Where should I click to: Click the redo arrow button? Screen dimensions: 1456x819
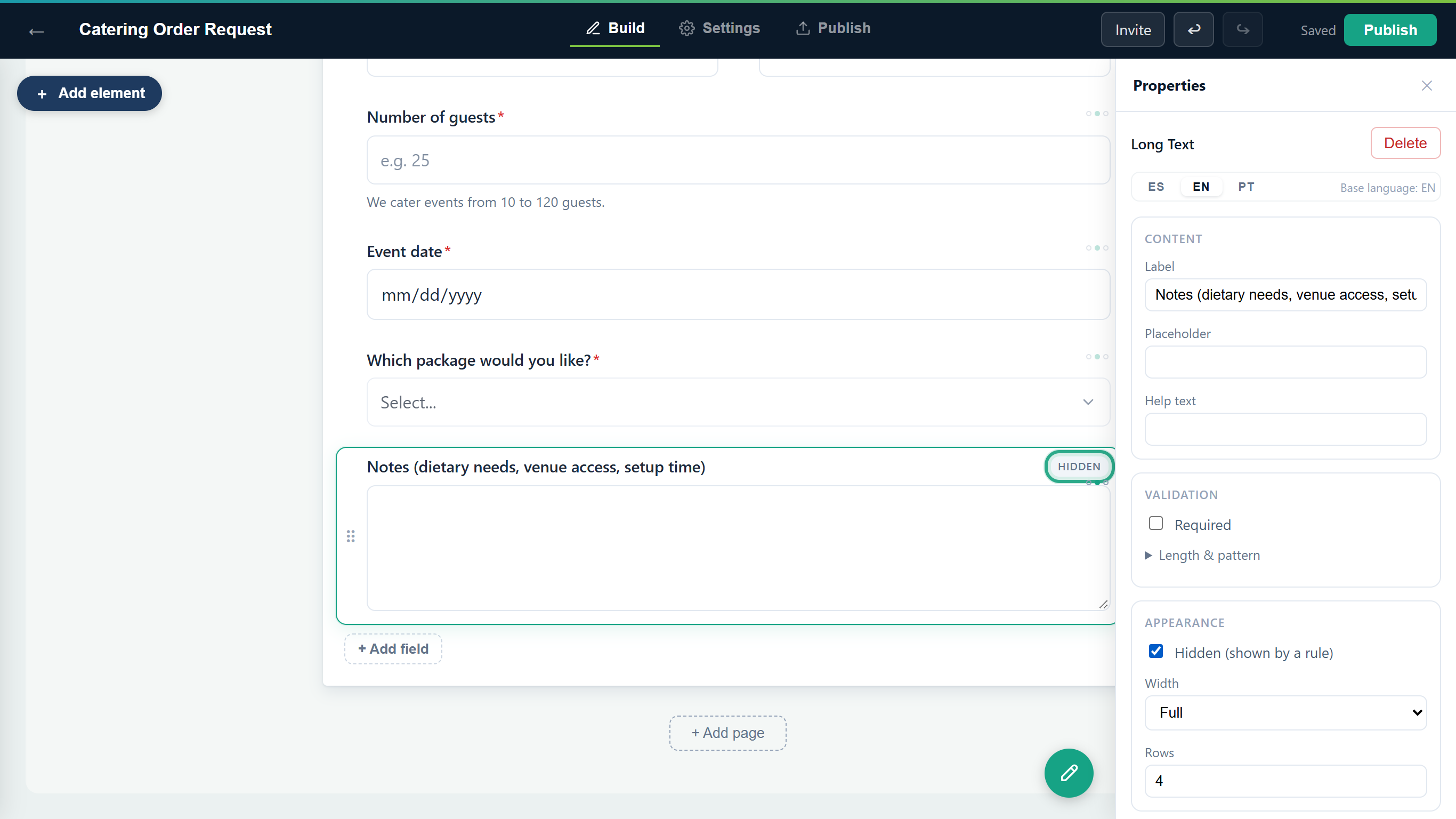coord(1242,29)
